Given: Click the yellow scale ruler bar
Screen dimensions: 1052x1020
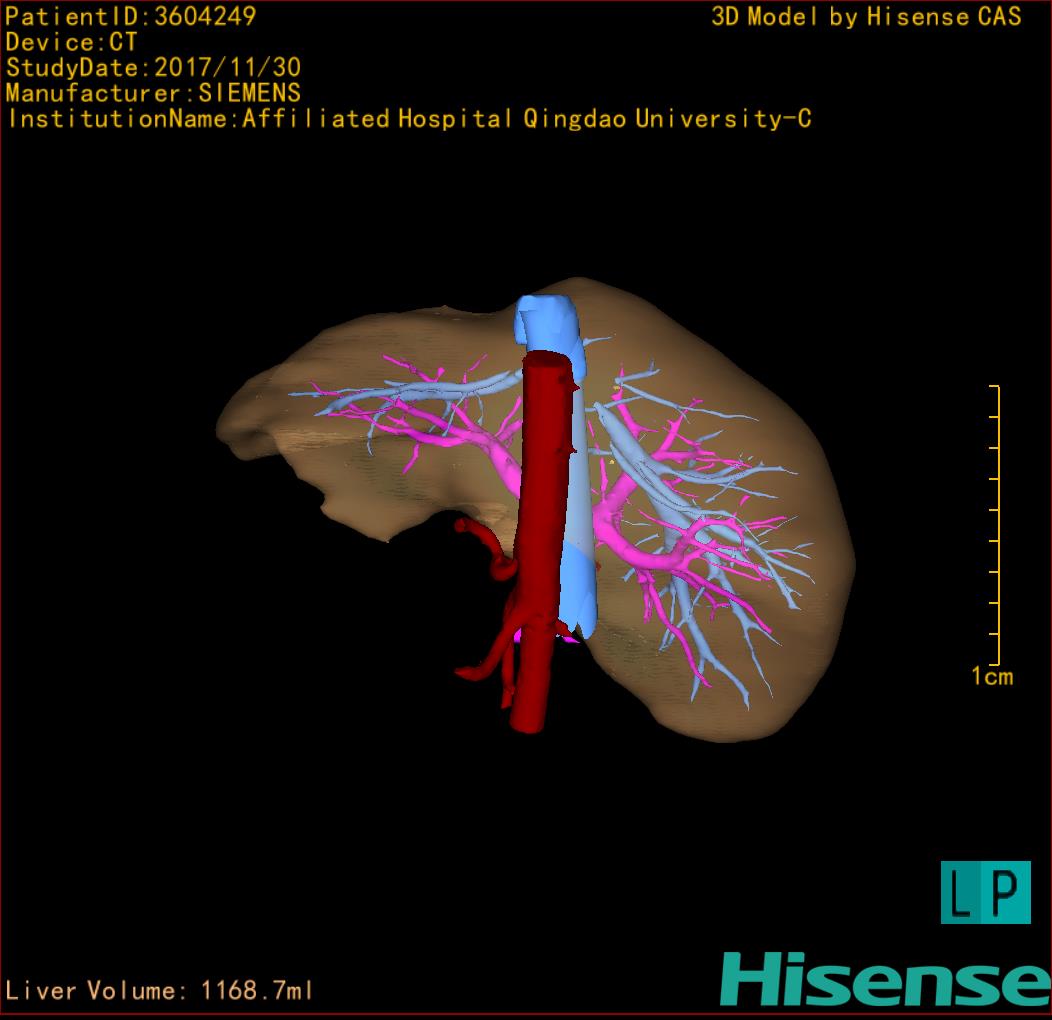Looking at the screenshot, I should coord(997,525).
